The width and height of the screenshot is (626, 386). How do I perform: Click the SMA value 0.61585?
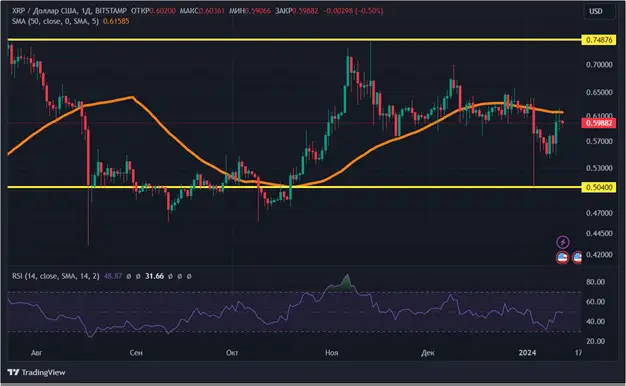point(116,21)
